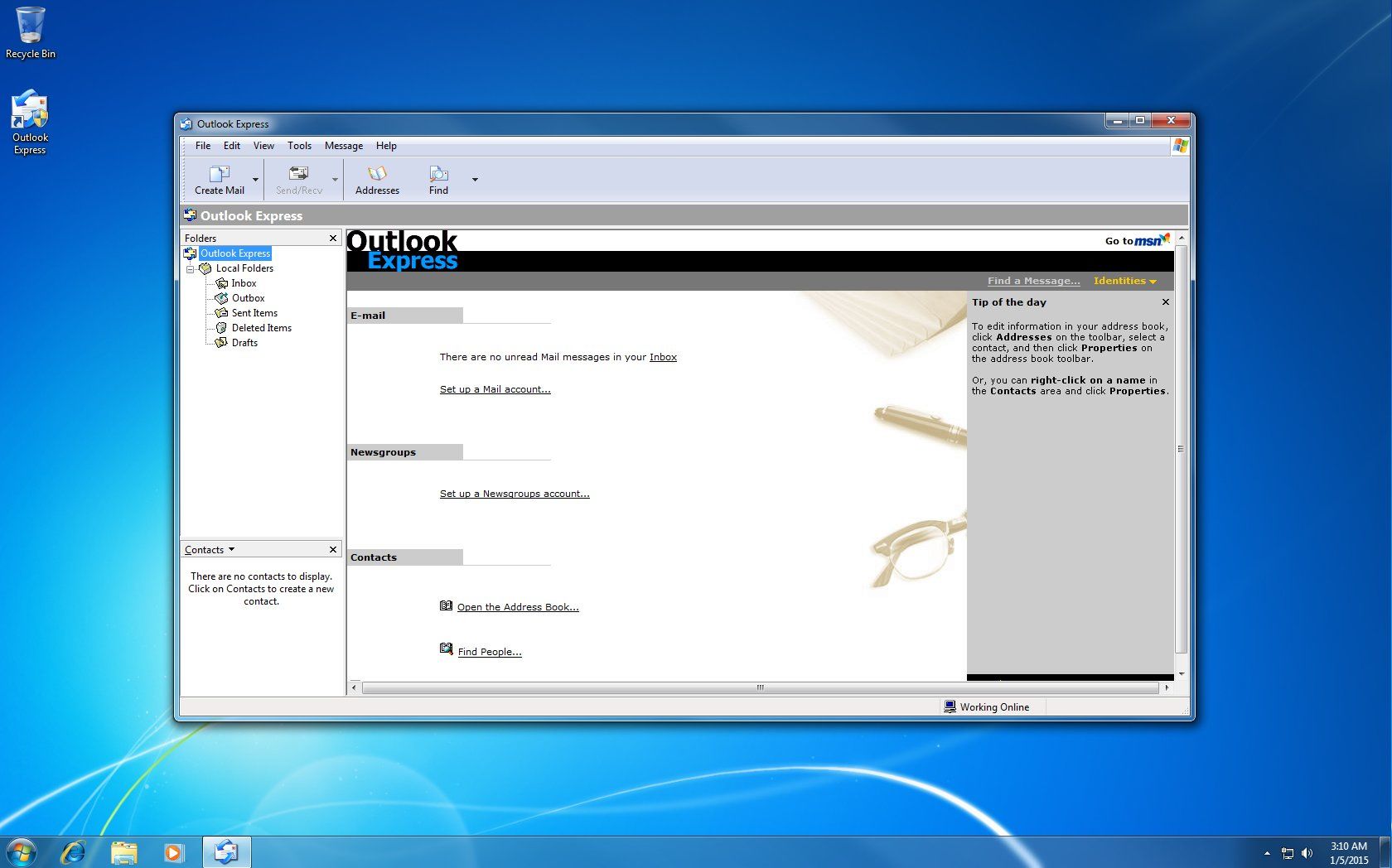The height and width of the screenshot is (868, 1392).
Task: Open the Send/Recv dropdown arrow
Action: coord(335,180)
